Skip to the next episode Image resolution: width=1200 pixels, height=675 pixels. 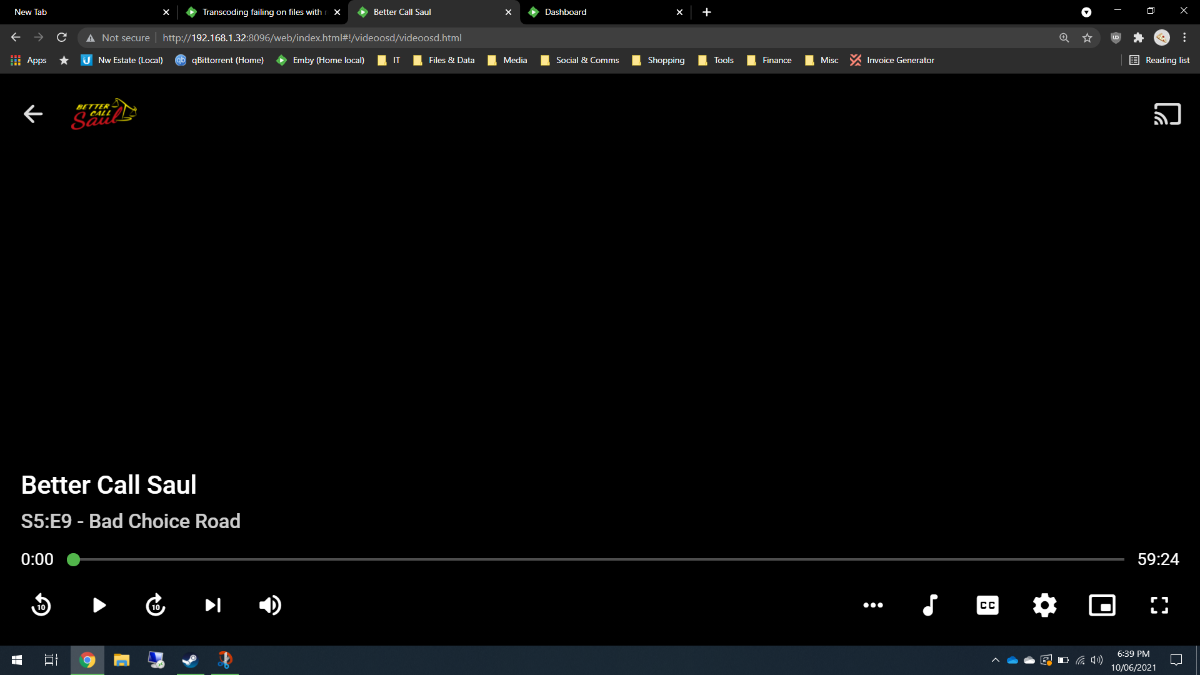pos(213,604)
